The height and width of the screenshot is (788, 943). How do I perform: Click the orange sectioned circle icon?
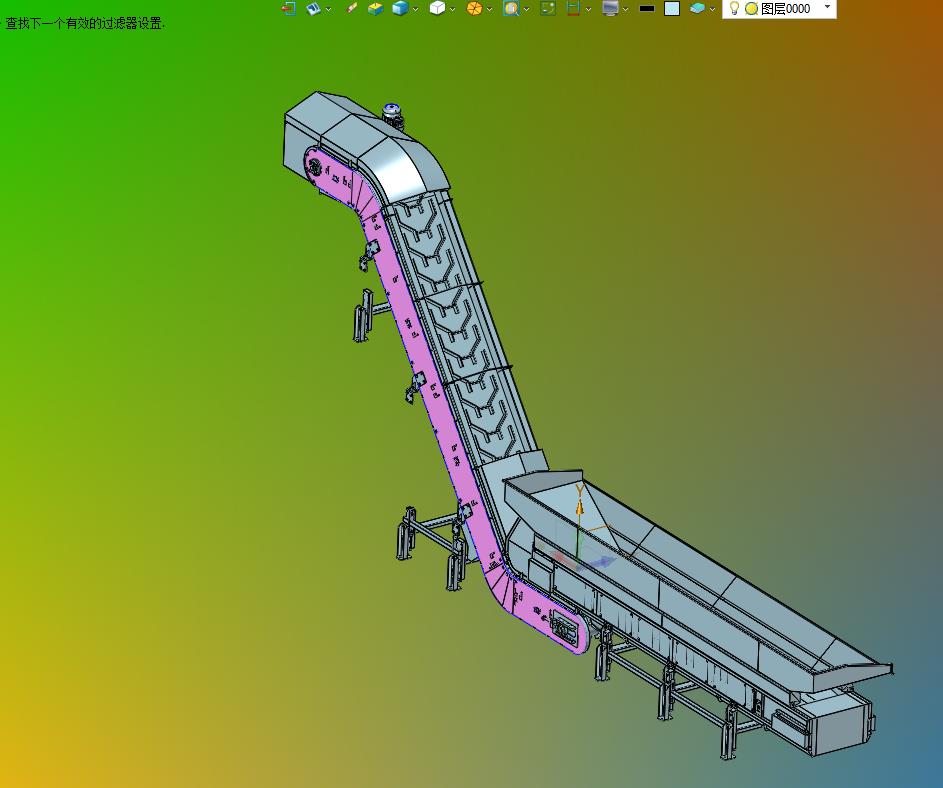pyautogui.click(x=475, y=8)
